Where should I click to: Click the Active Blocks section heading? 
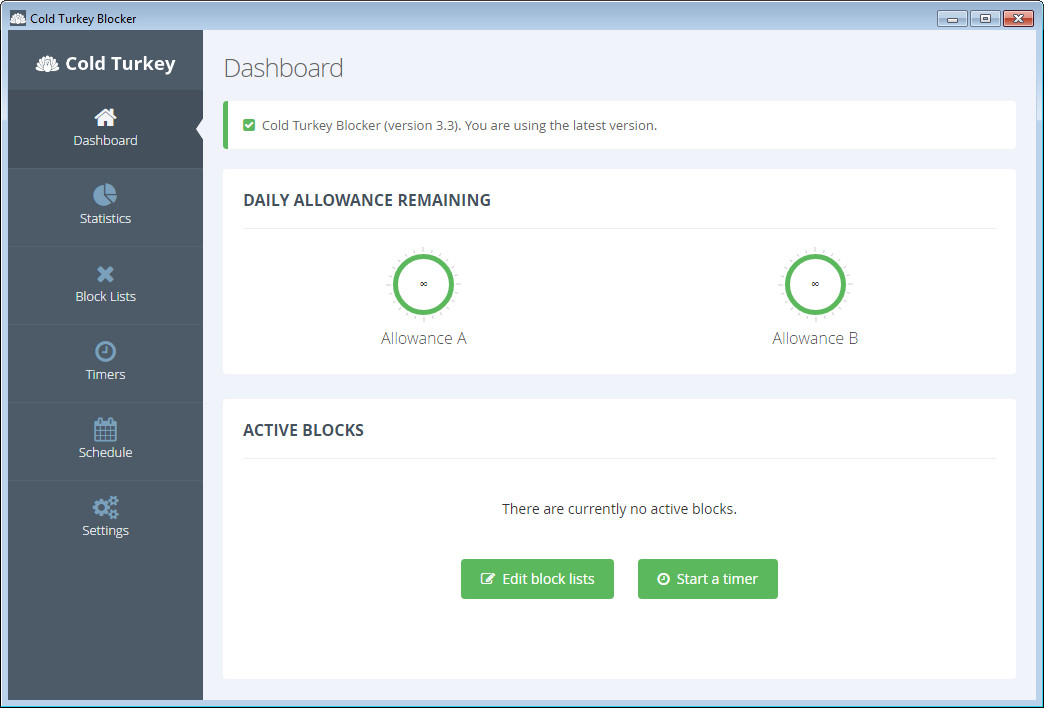coord(303,430)
